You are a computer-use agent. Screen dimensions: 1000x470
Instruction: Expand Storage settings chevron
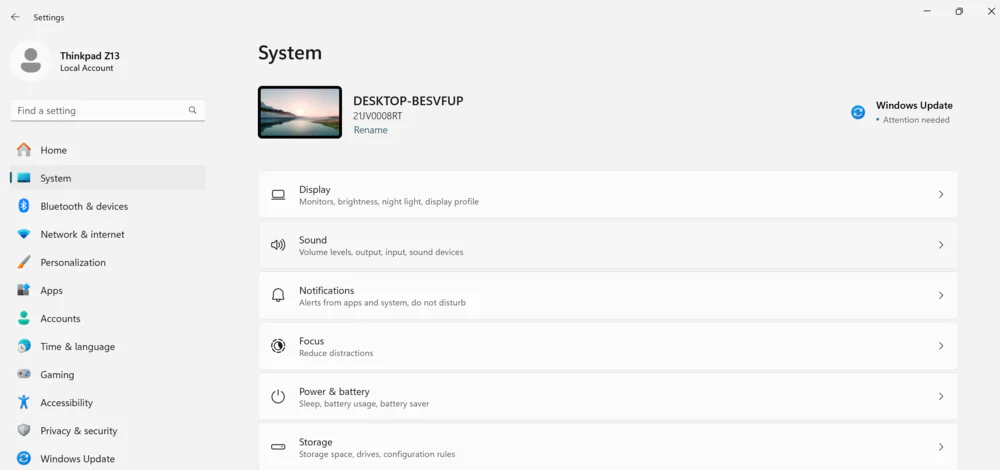coord(941,447)
